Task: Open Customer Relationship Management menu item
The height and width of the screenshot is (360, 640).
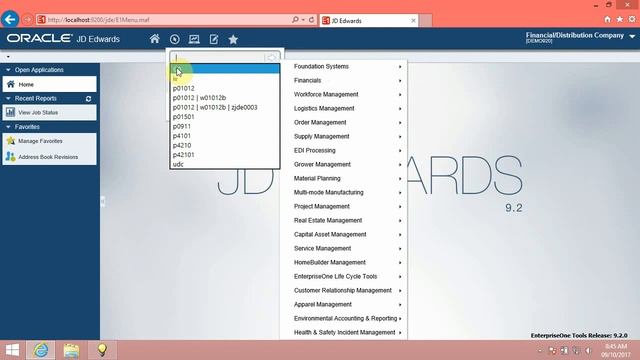Action: (344, 290)
